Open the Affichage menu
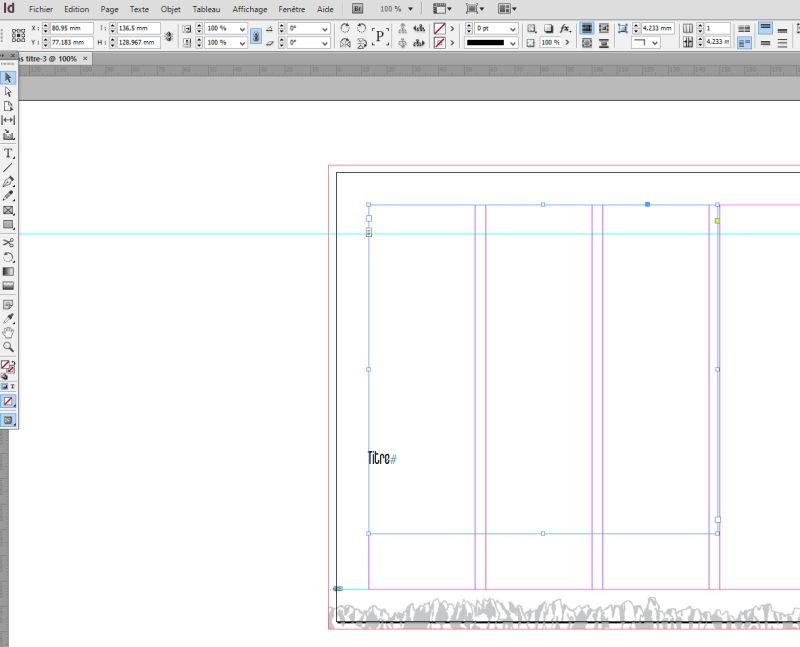Screen dimensions: 800x647 point(249,9)
